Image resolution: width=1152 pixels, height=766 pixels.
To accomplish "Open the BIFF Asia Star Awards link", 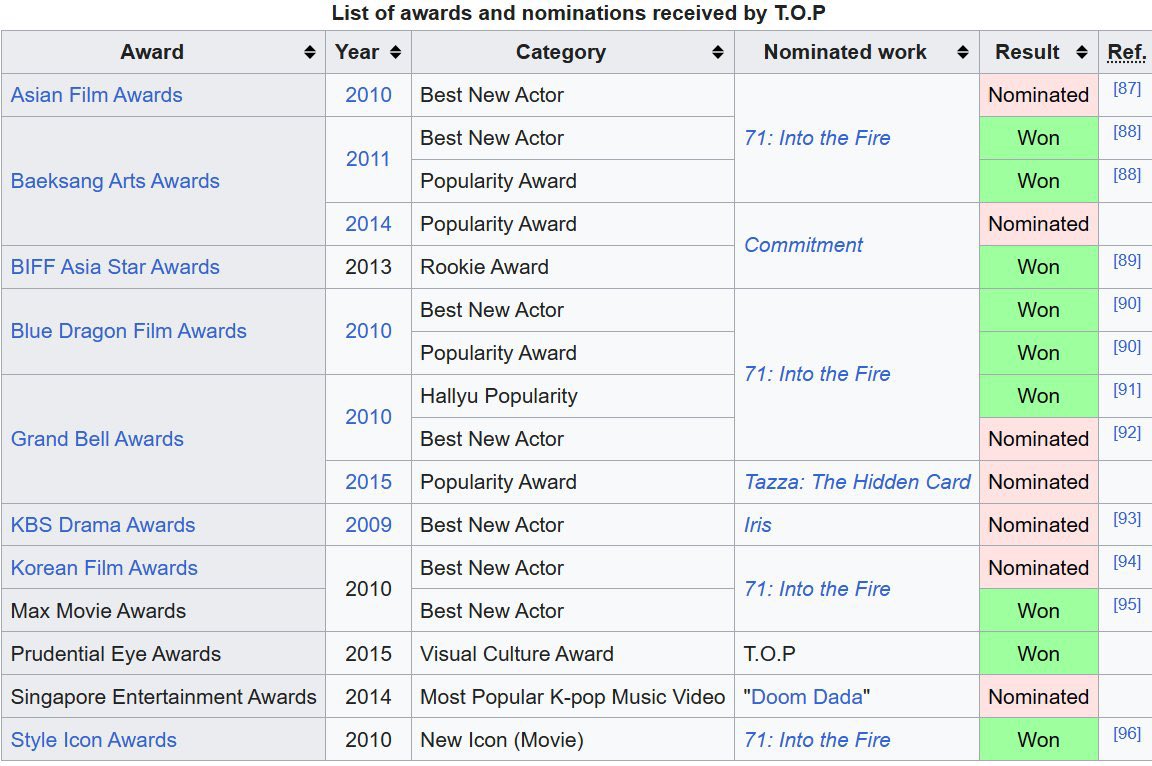I will tap(115, 267).
